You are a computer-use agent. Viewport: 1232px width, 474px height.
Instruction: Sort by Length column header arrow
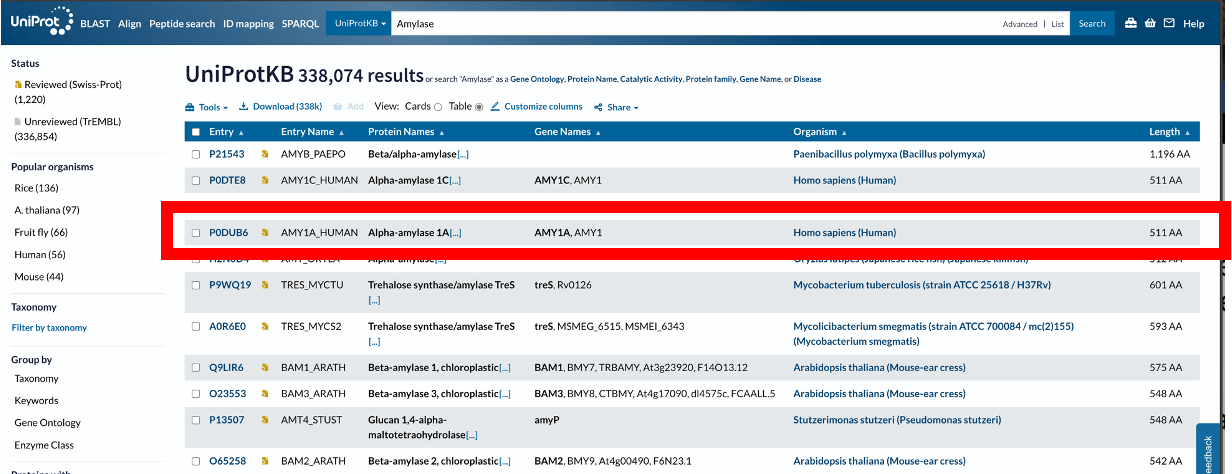click(1188, 132)
